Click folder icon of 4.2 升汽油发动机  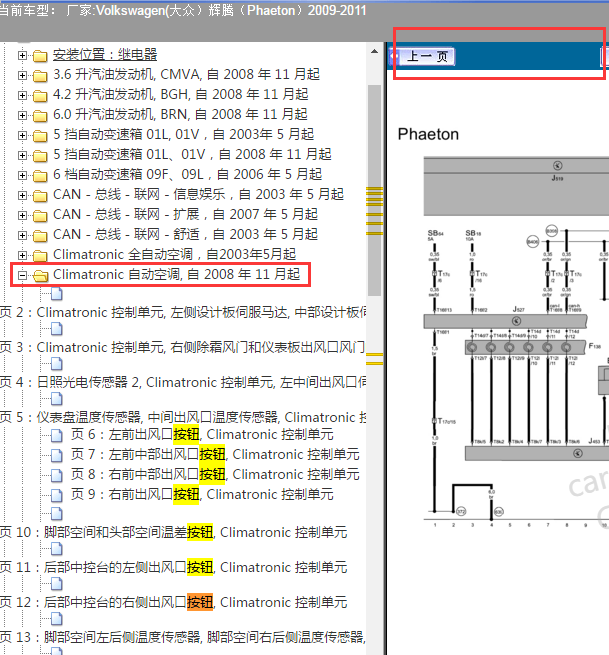[x=40, y=95]
